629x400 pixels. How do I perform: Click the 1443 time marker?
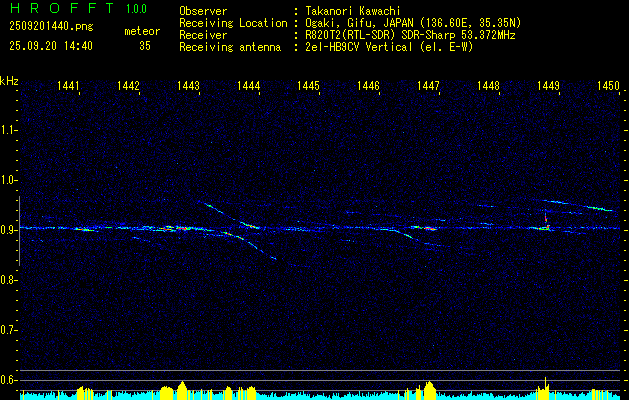coord(188,85)
